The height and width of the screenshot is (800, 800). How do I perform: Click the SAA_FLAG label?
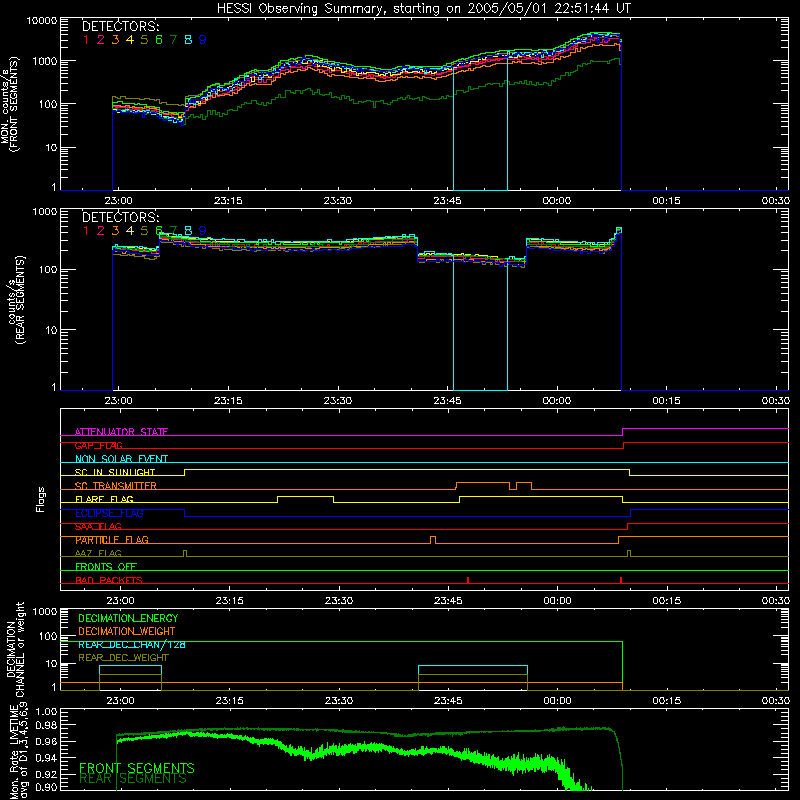[x=98, y=527]
